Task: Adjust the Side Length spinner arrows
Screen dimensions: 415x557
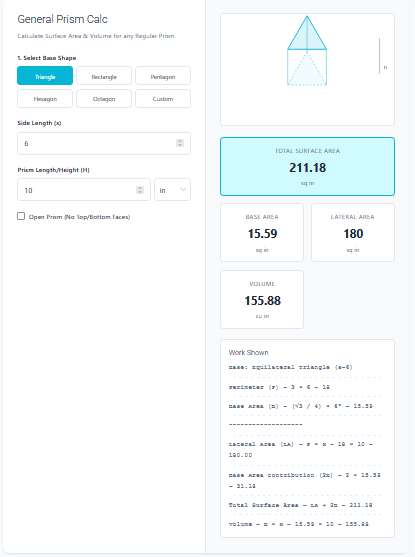Action: tap(180, 143)
